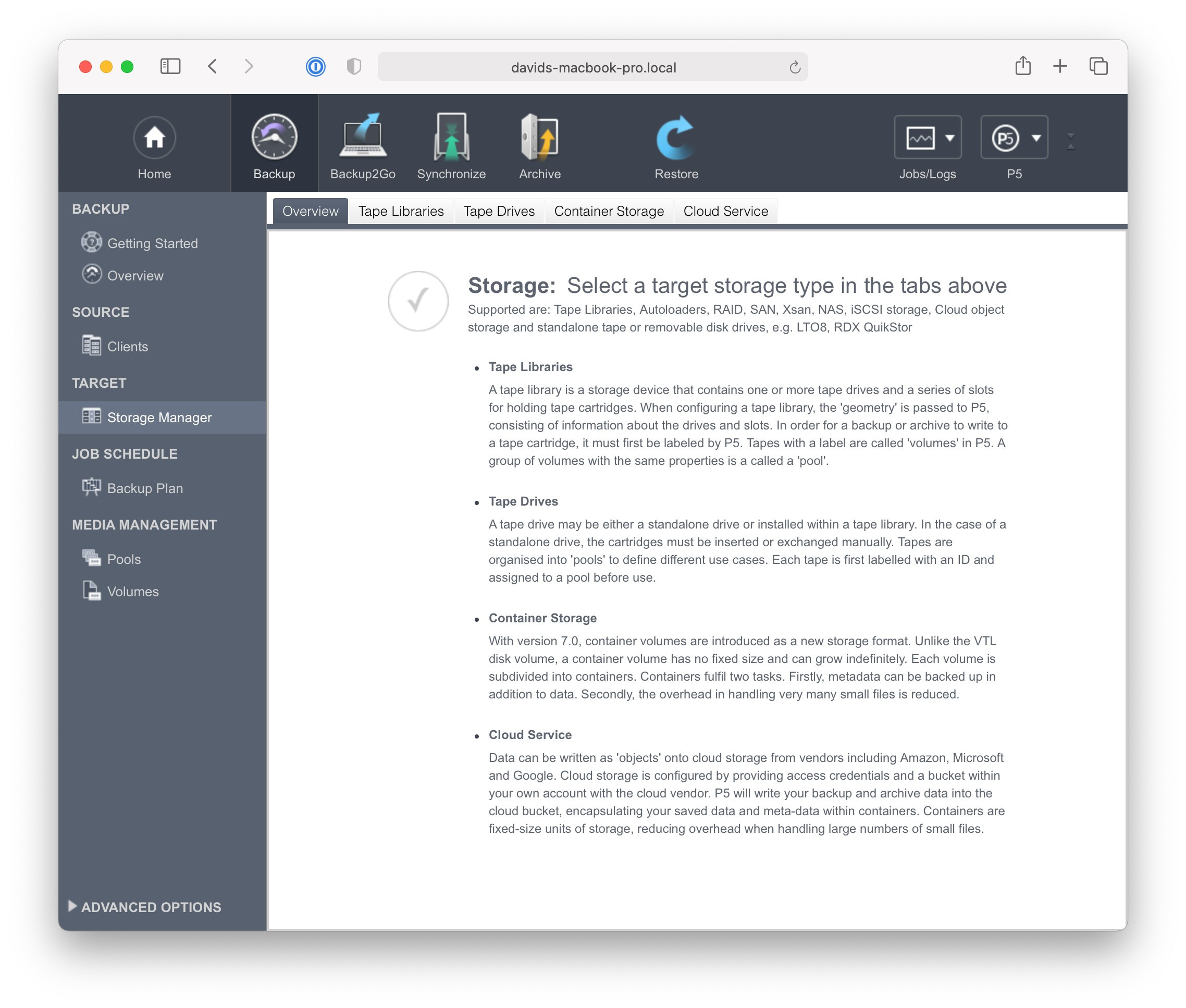1186x1008 pixels.
Task: Switch to the Container Storage tab
Action: point(609,212)
